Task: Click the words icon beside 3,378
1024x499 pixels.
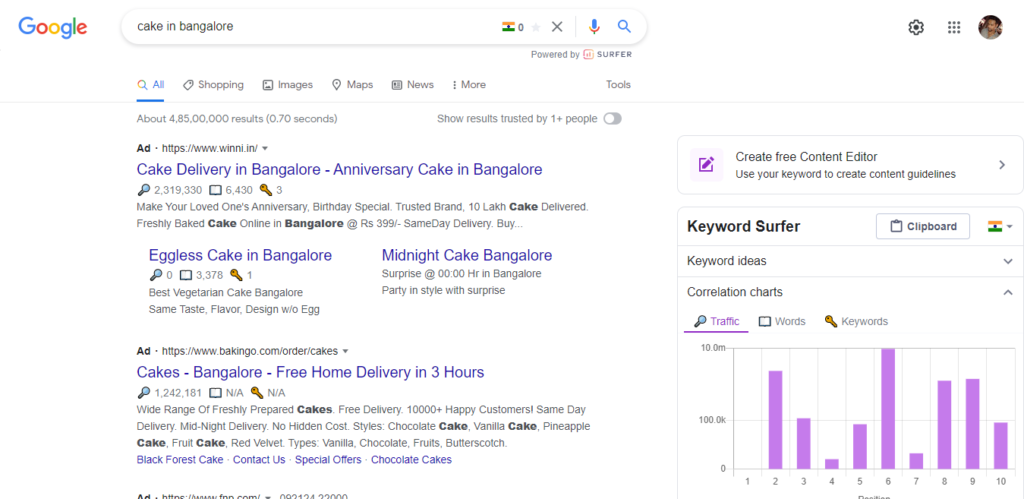Action: (x=186, y=275)
